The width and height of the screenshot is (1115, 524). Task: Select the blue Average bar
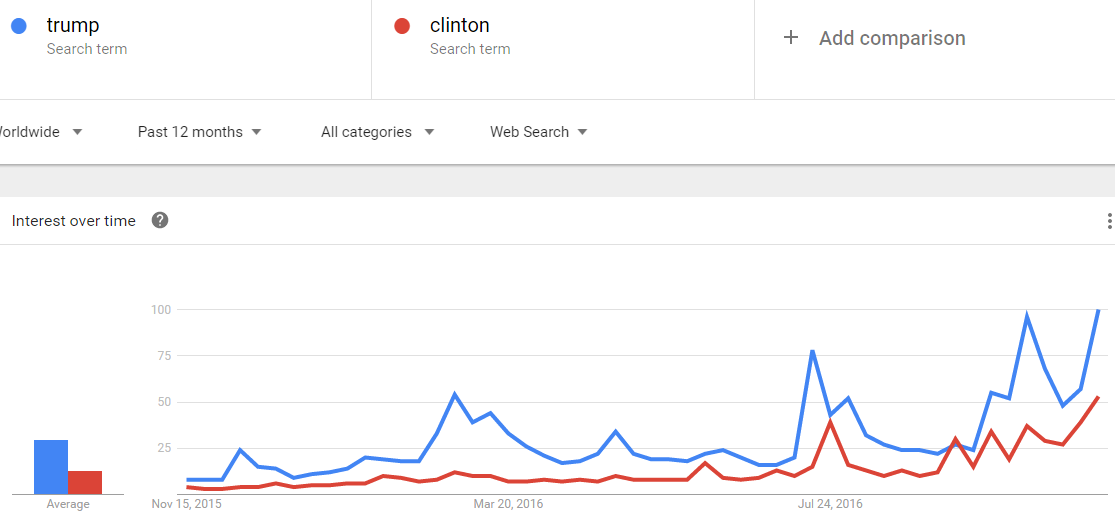51,467
